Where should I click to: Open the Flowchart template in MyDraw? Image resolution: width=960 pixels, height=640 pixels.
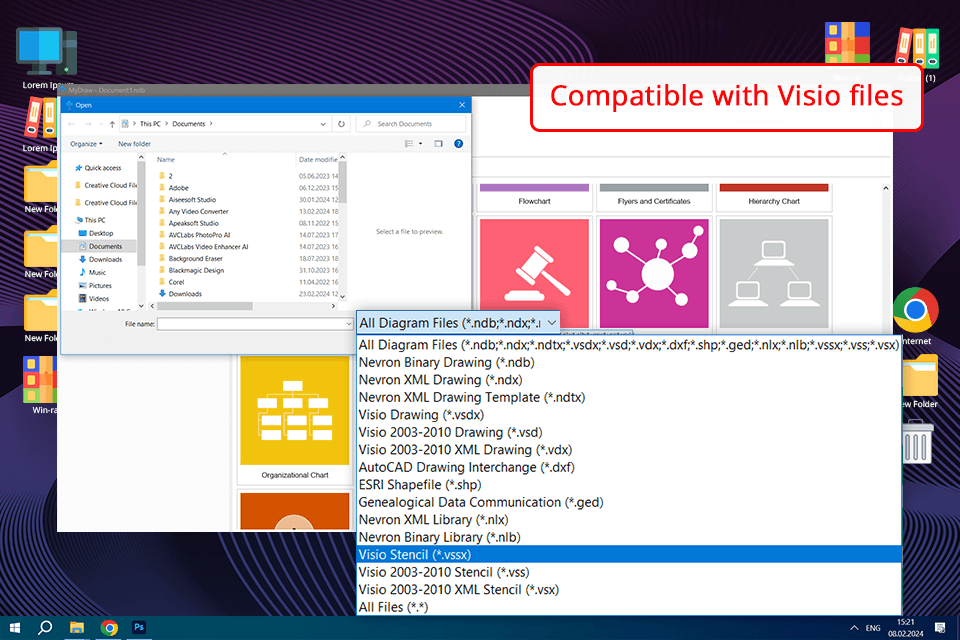click(534, 197)
